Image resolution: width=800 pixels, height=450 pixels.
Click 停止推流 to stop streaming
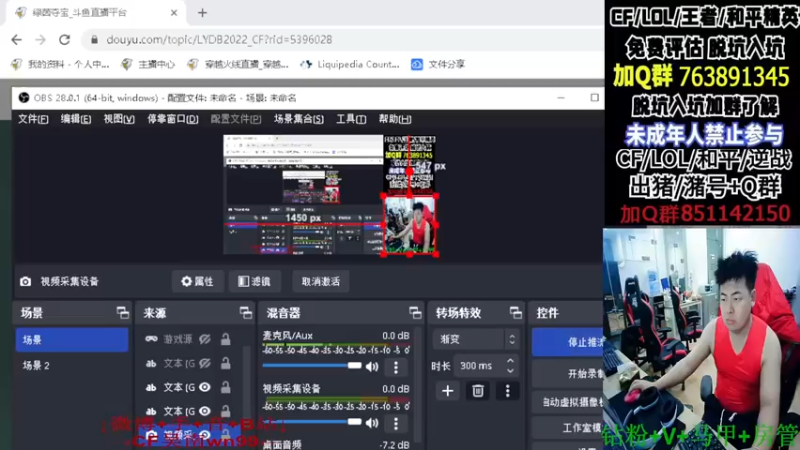567,342
